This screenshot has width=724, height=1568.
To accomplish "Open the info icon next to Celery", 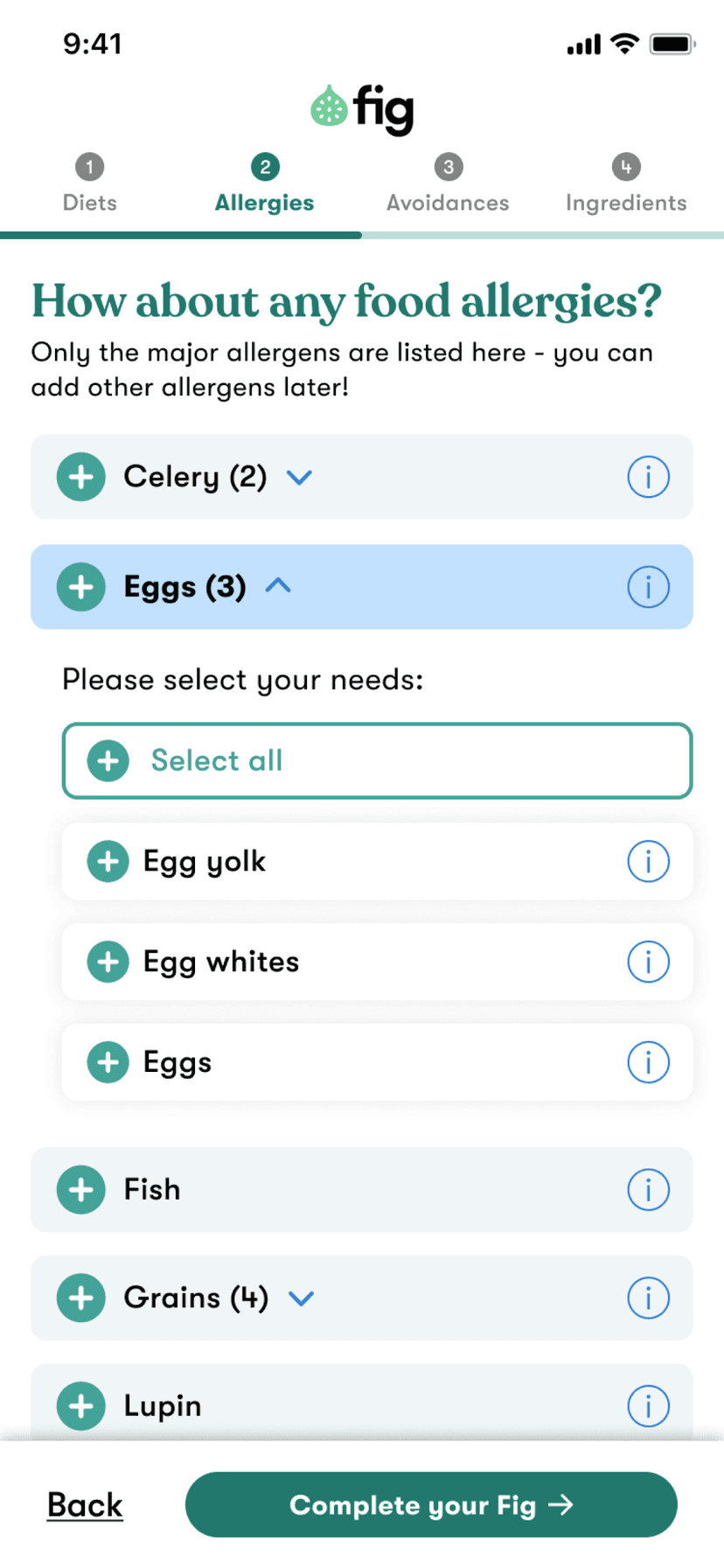I will point(648,477).
